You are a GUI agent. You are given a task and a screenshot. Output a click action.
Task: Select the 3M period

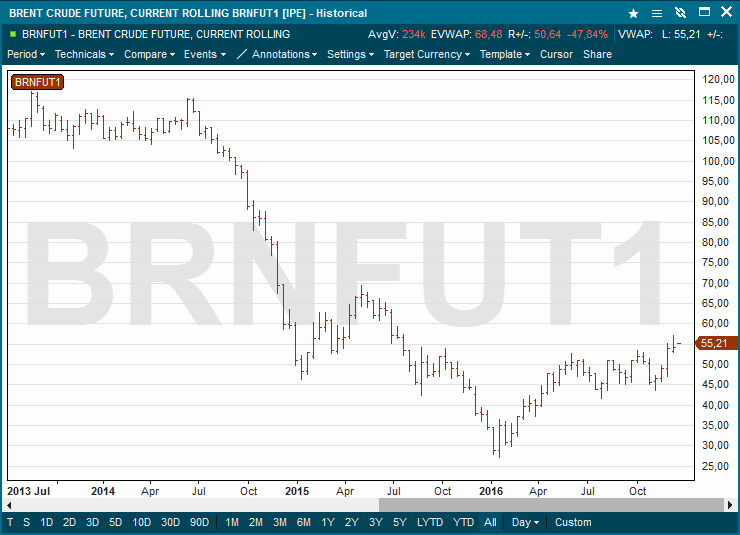pyautogui.click(x=280, y=522)
